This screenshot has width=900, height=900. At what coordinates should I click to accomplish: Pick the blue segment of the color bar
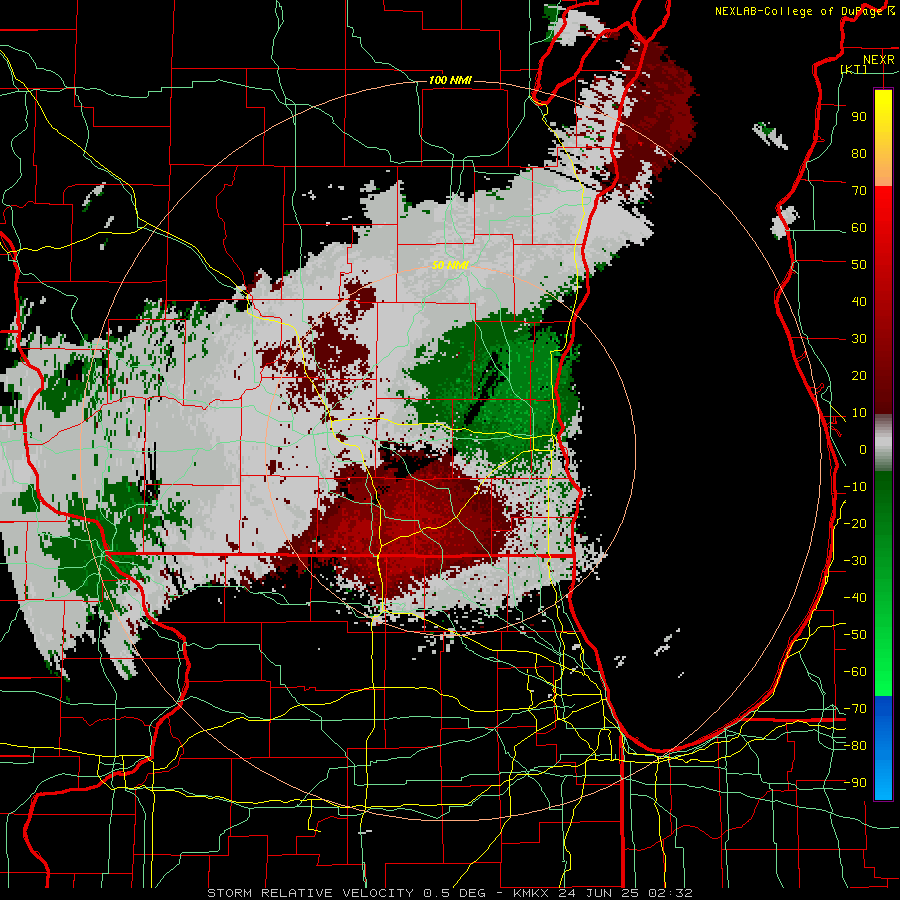pos(883,747)
